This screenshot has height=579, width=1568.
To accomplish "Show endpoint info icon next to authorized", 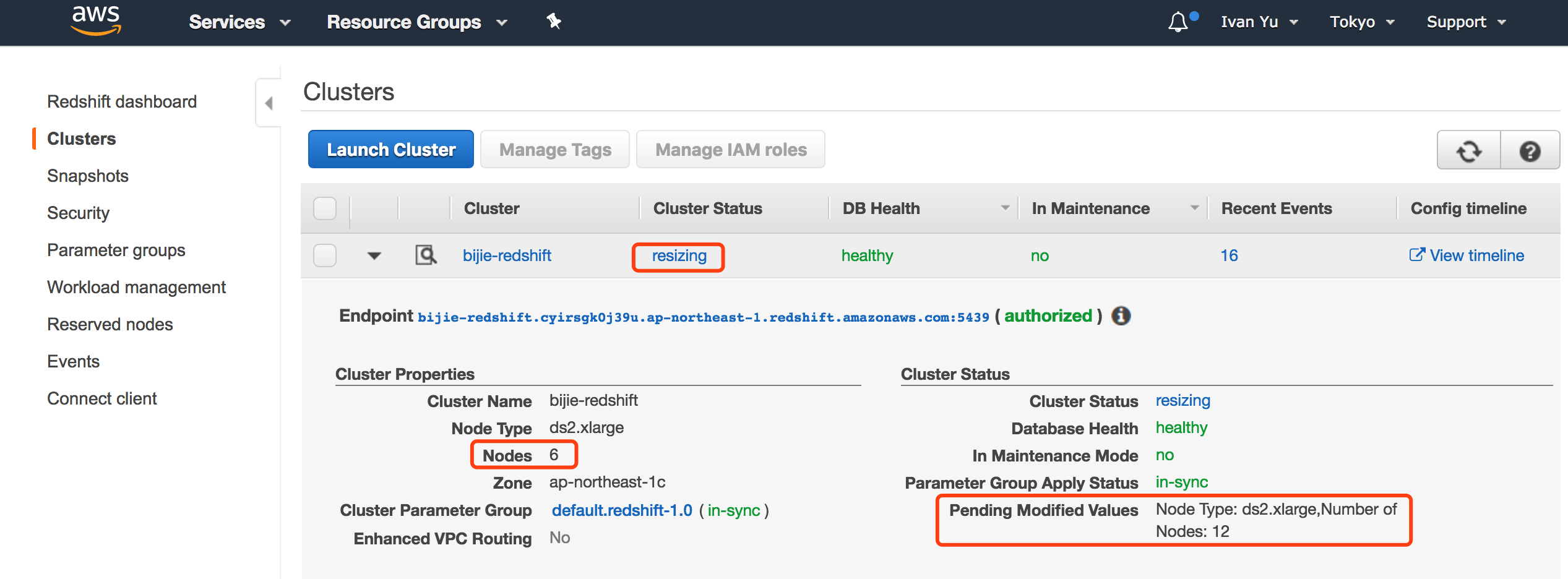I will [1121, 316].
